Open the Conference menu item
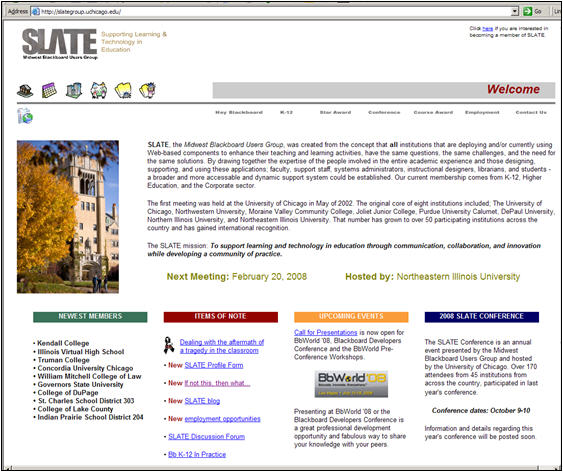This screenshot has width=563, height=472. (x=384, y=112)
